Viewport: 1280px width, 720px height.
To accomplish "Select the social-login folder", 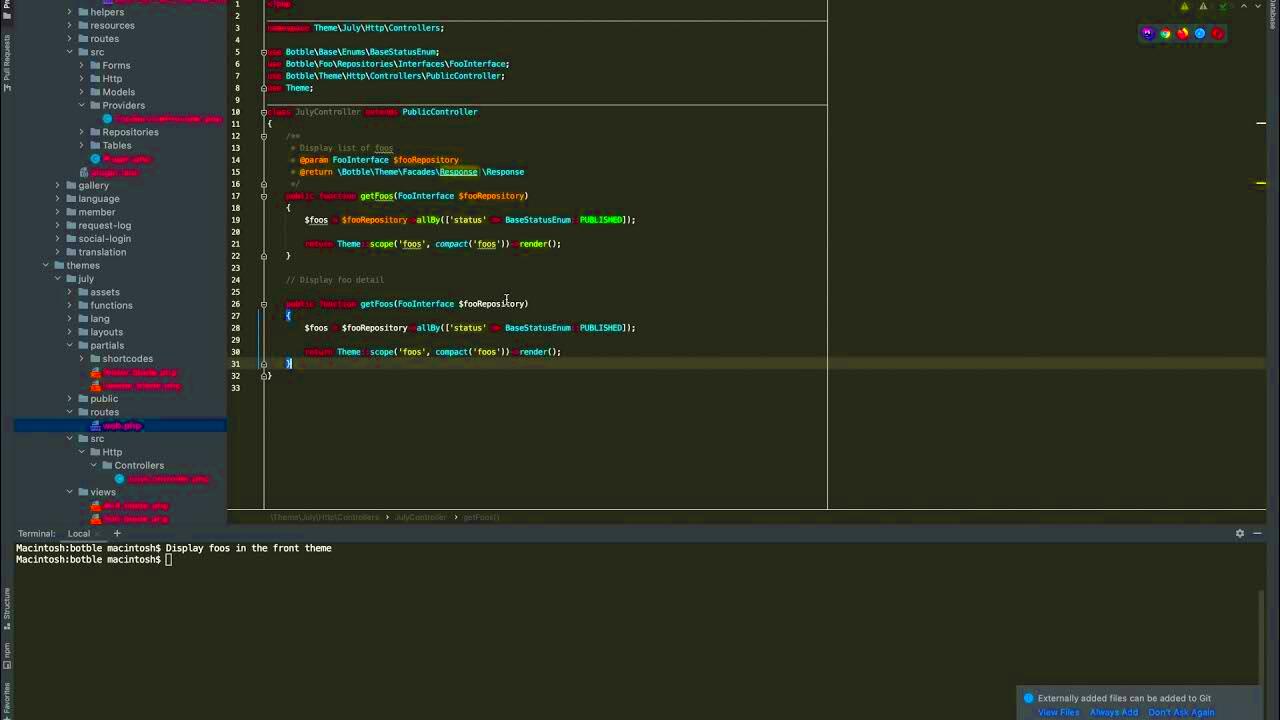I will pos(105,238).
